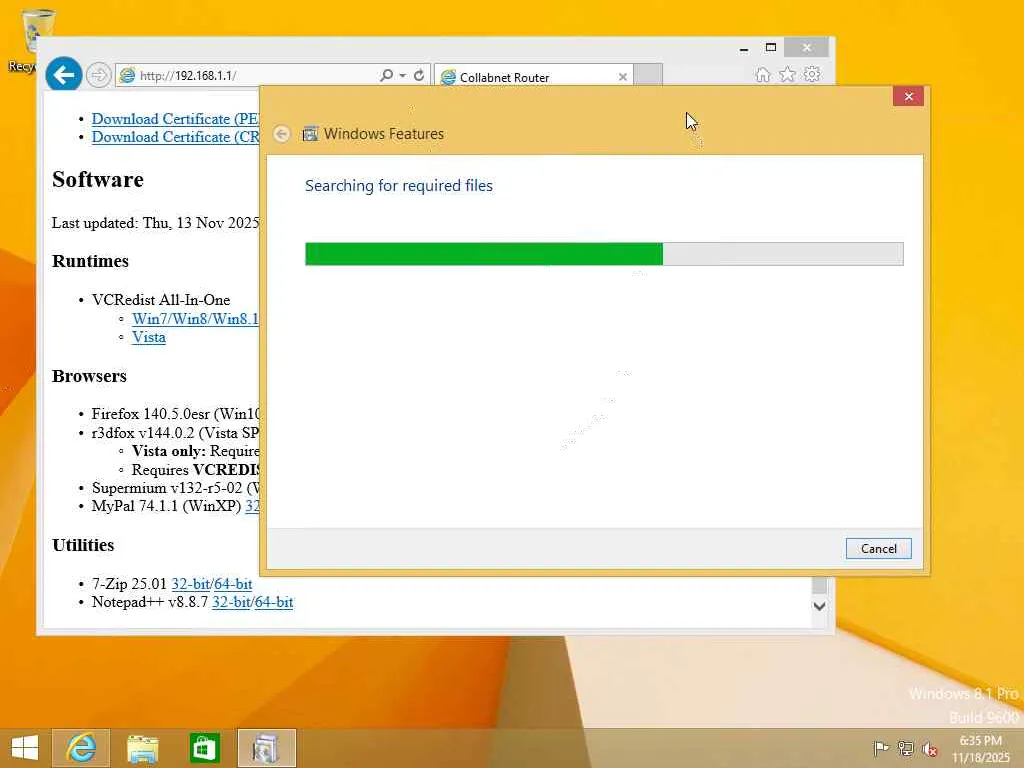Select the Collabnet Router tab
The image size is (1024, 768).
[x=534, y=77]
